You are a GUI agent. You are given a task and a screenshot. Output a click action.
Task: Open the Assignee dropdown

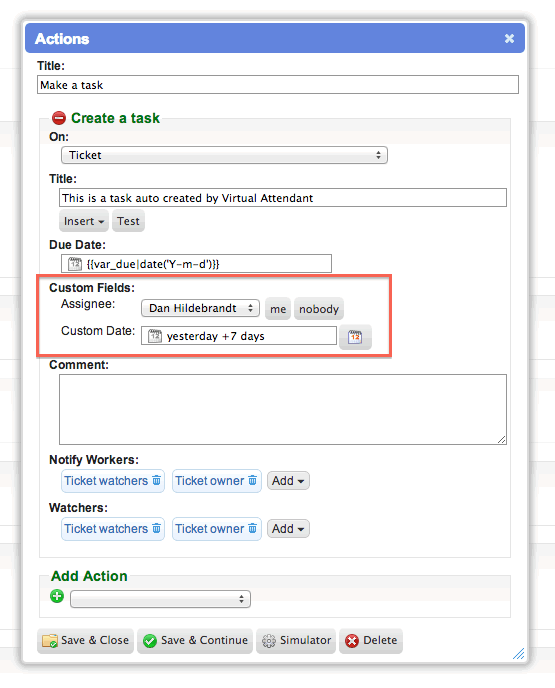coord(201,308)
